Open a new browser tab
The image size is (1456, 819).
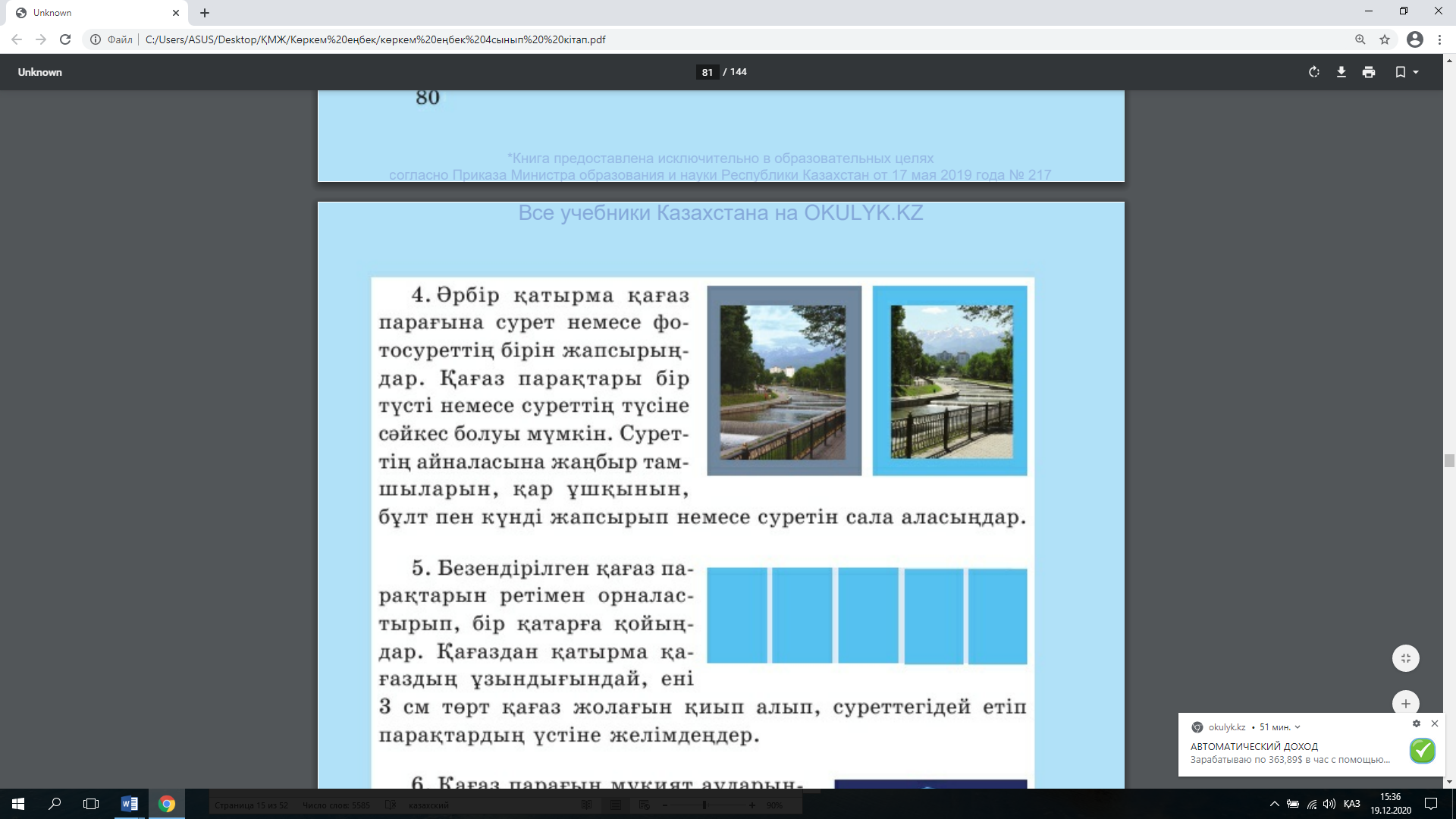(x=205, y=13)
